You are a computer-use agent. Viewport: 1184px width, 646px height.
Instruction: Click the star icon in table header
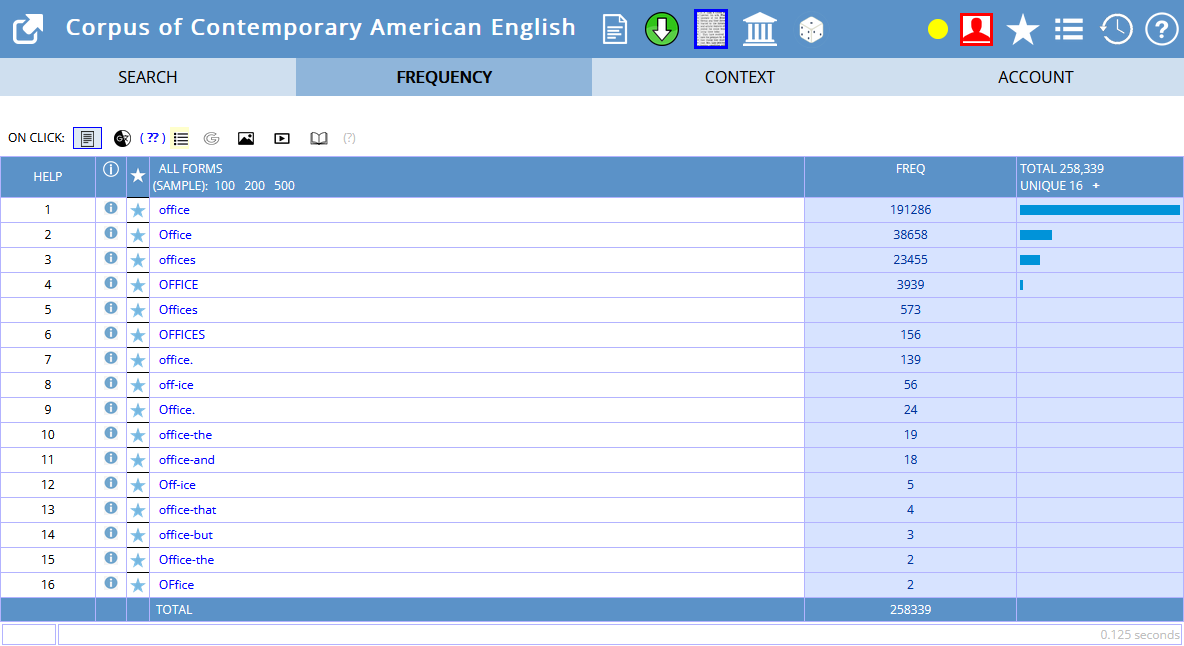point(137,176)
